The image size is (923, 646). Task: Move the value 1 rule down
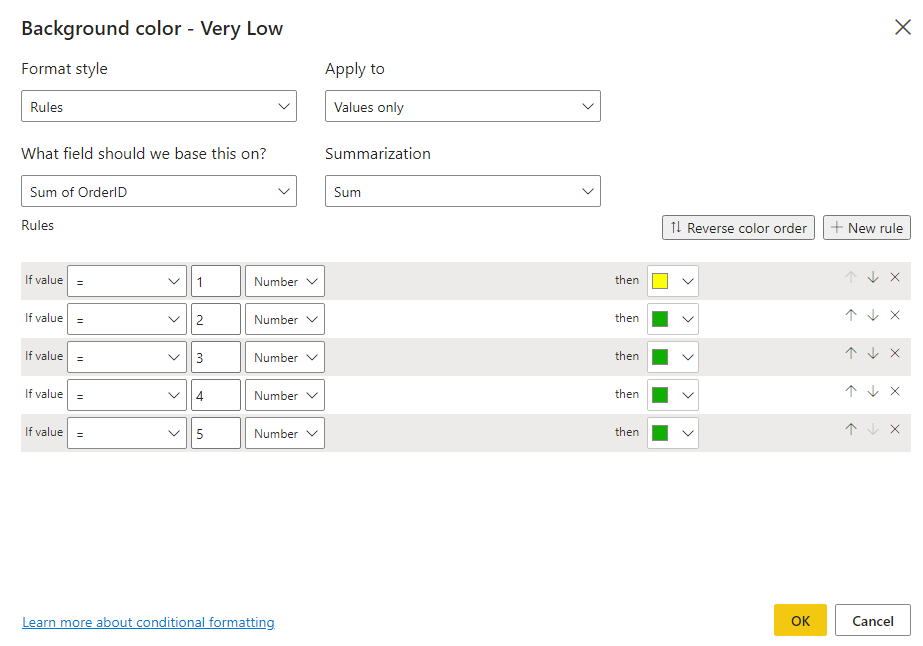tap(873, 277)
